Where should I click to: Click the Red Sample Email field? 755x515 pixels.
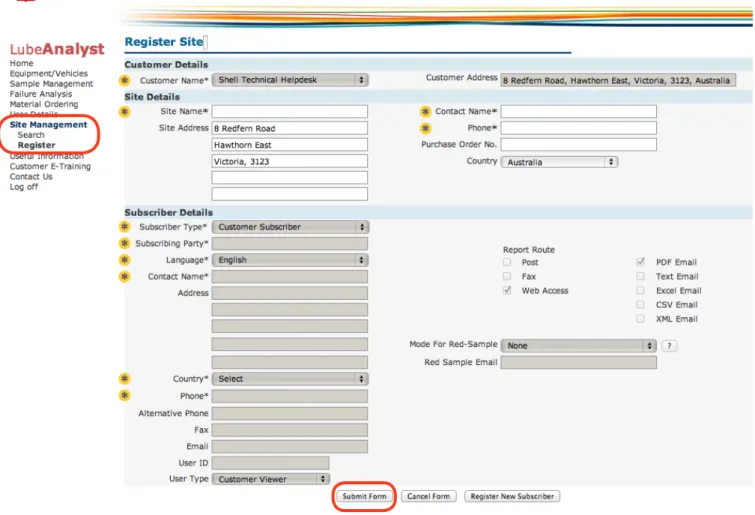(579, 362)
